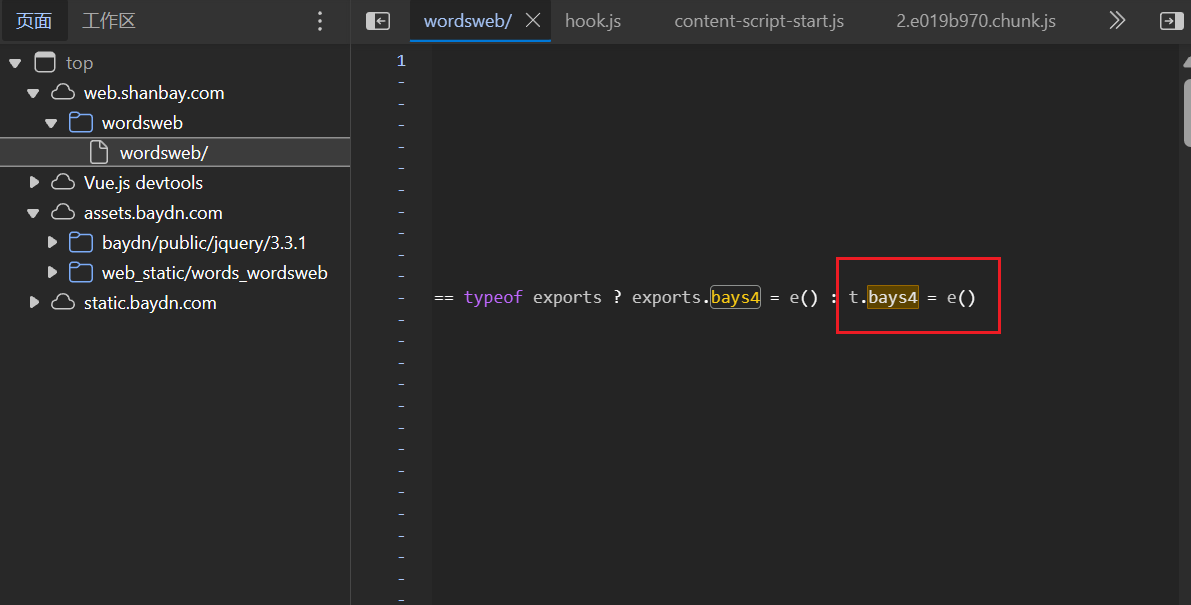This screenshot has width=1191, height=605.
Task: Toggle the debugger sidebar icon
Action: pyautogui.click(x=1169, y=21)
